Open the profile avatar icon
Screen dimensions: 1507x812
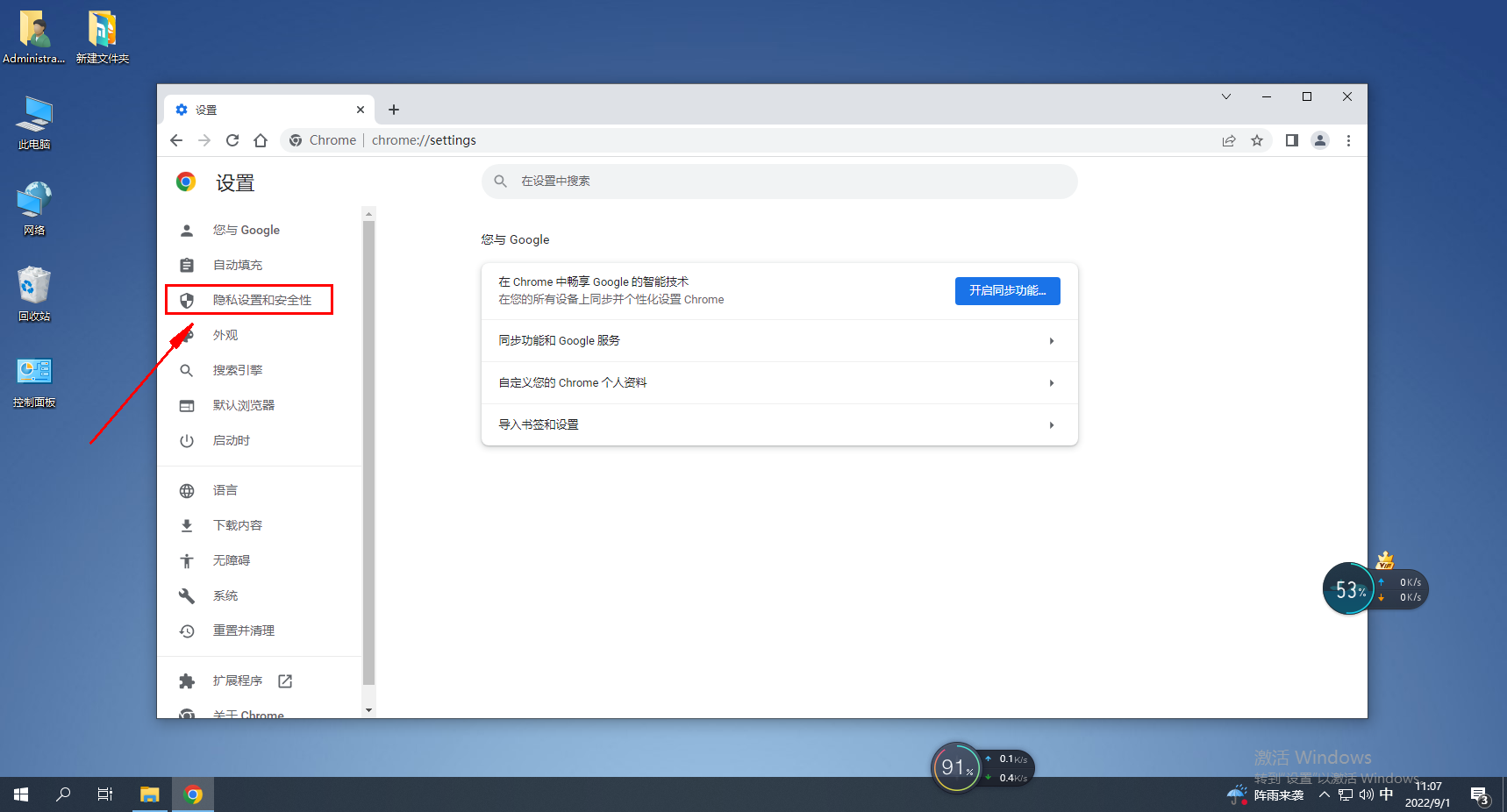click(1319, 140)
